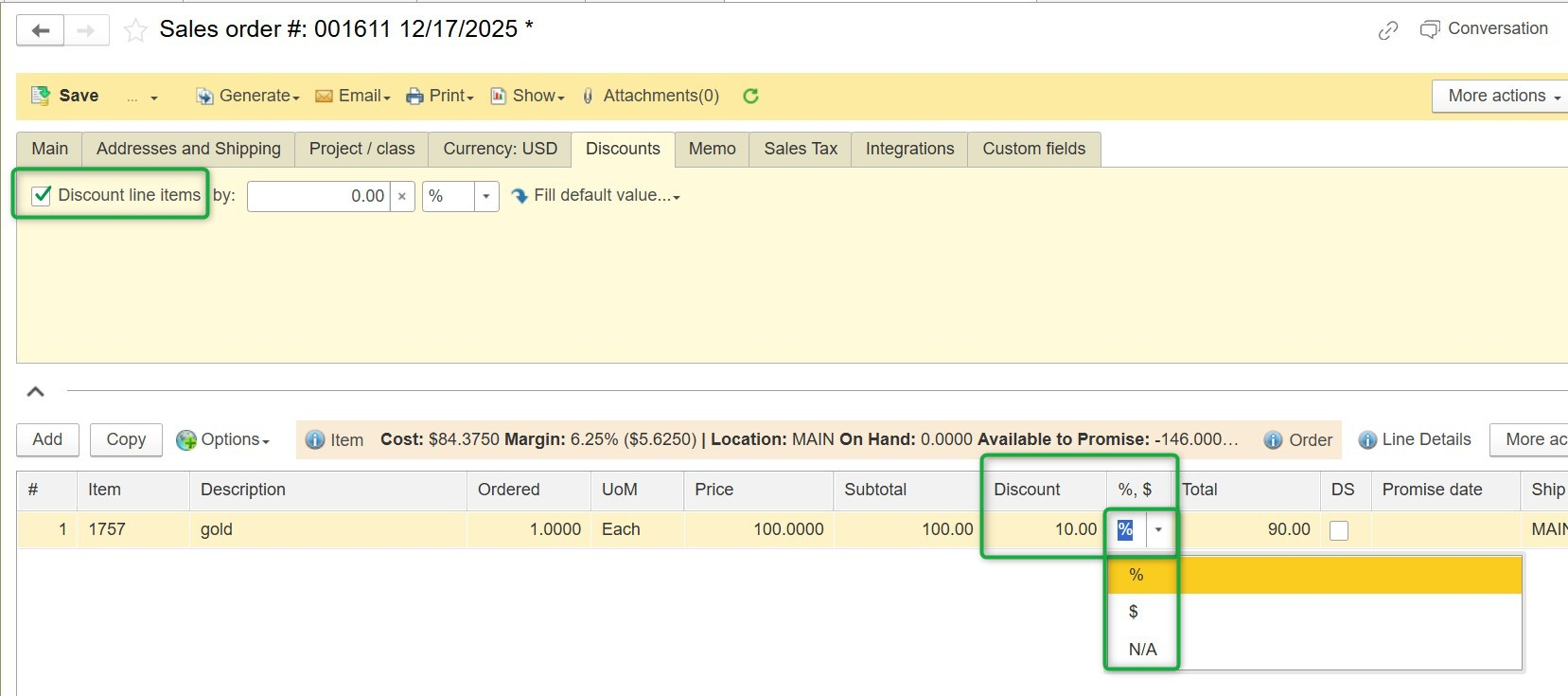Expand Fill default value dropdown
Viewport: 1568px width, 696px height.
(x=596, y=196)
